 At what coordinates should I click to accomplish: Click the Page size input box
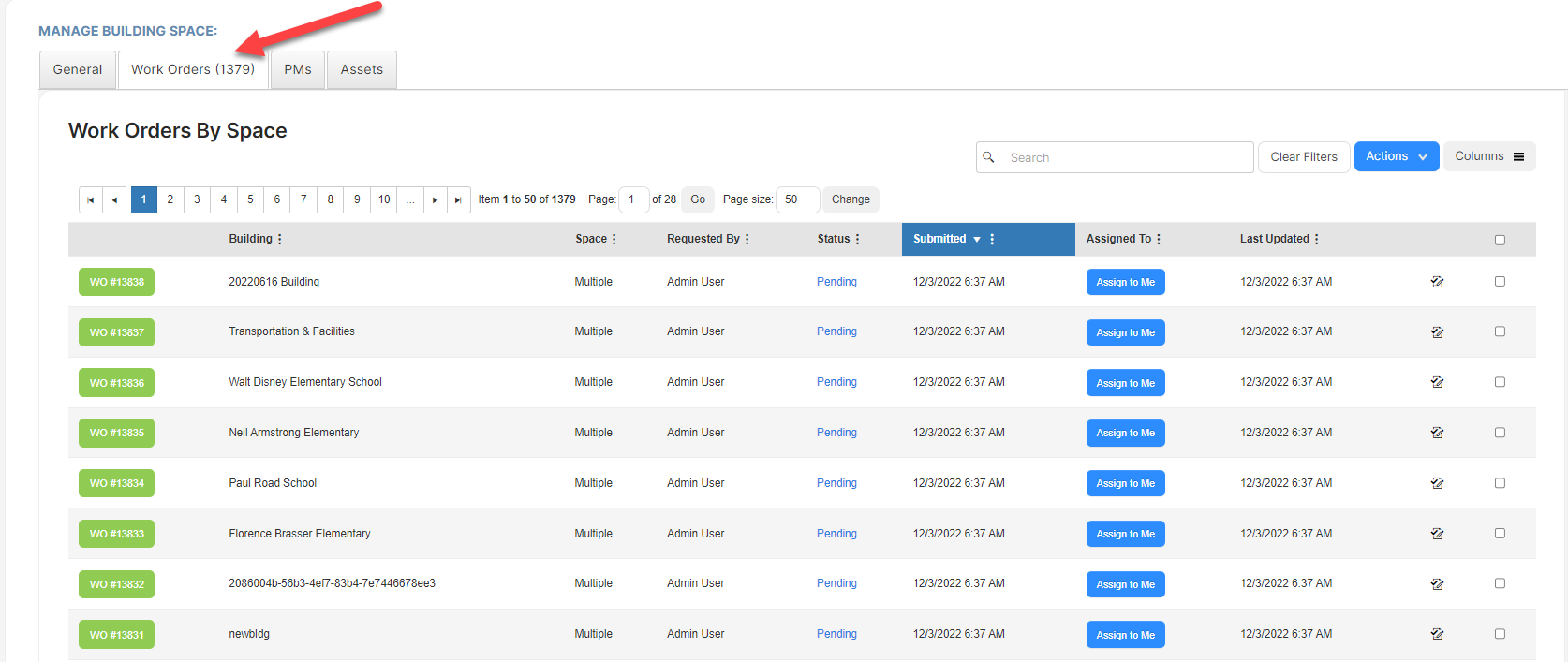click(798, 199)
